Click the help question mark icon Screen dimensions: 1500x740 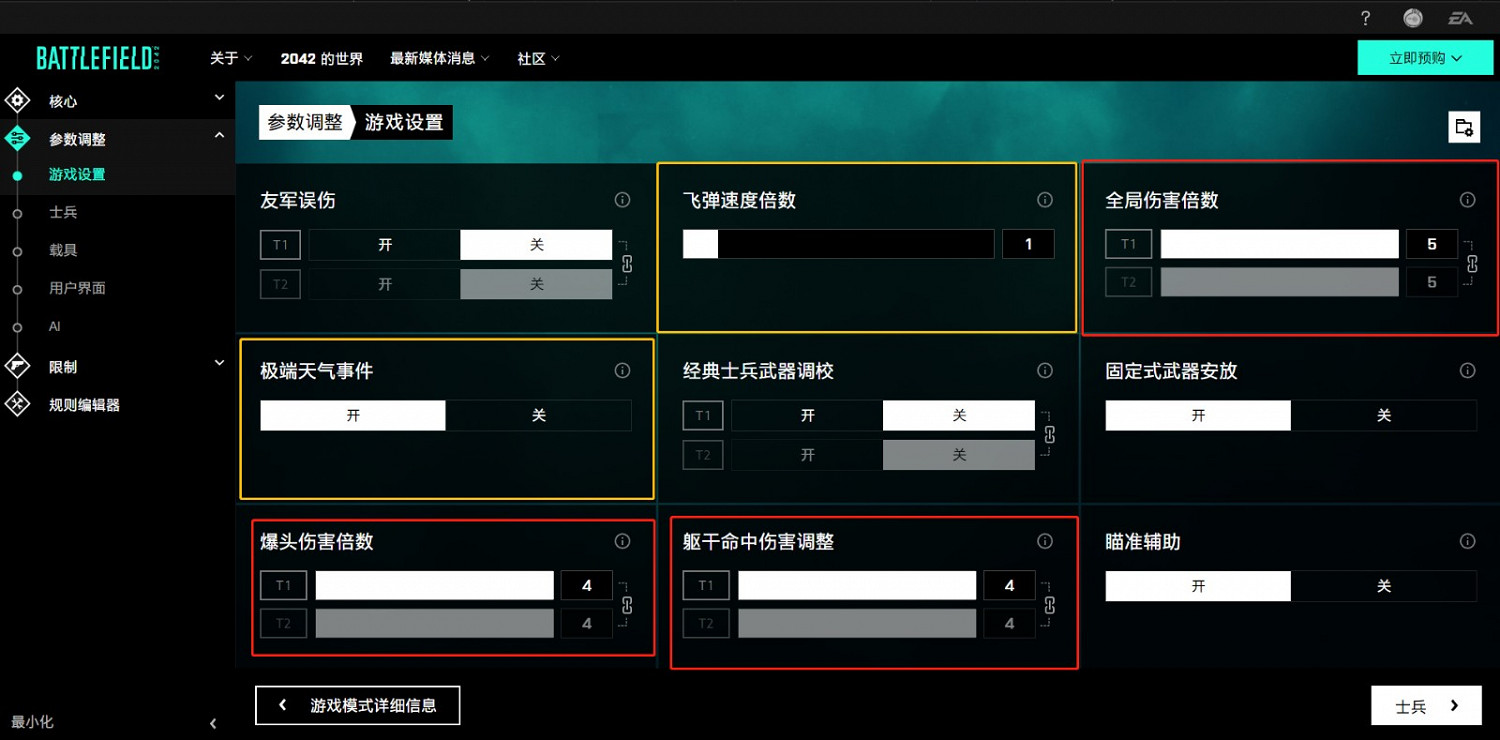[x=1365, y=17]
